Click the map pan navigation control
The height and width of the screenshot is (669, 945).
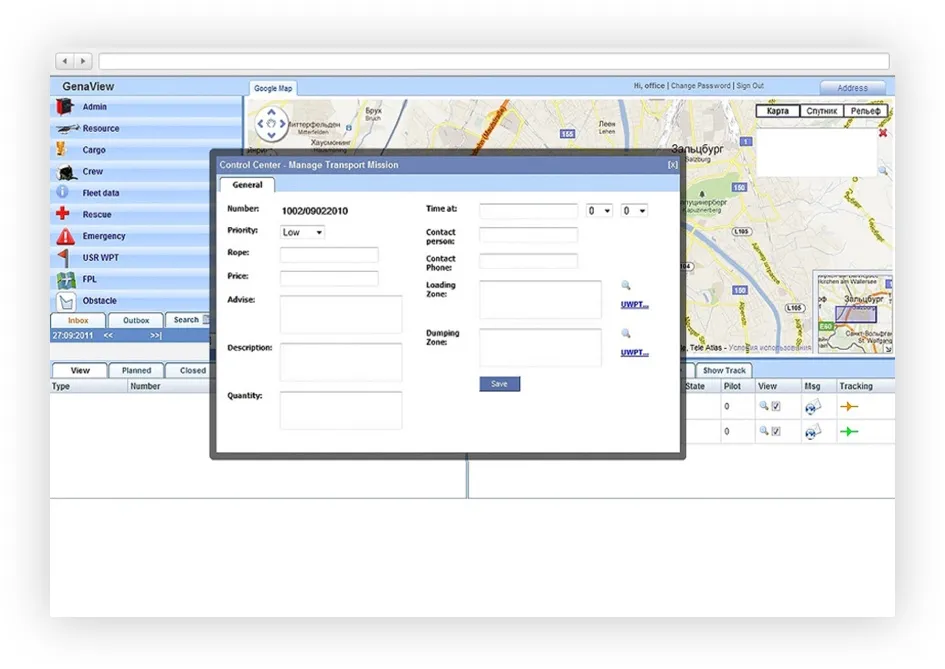point(271,124)
